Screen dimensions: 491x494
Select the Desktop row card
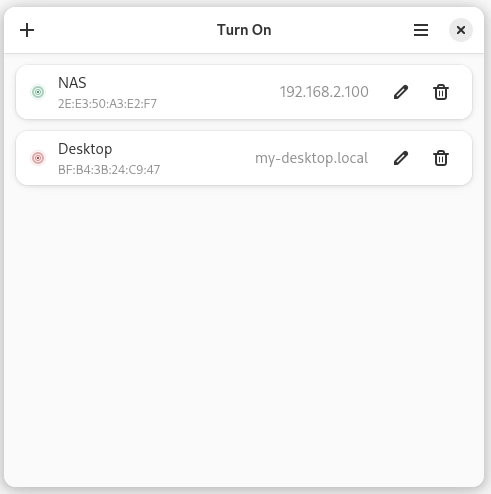244,158
